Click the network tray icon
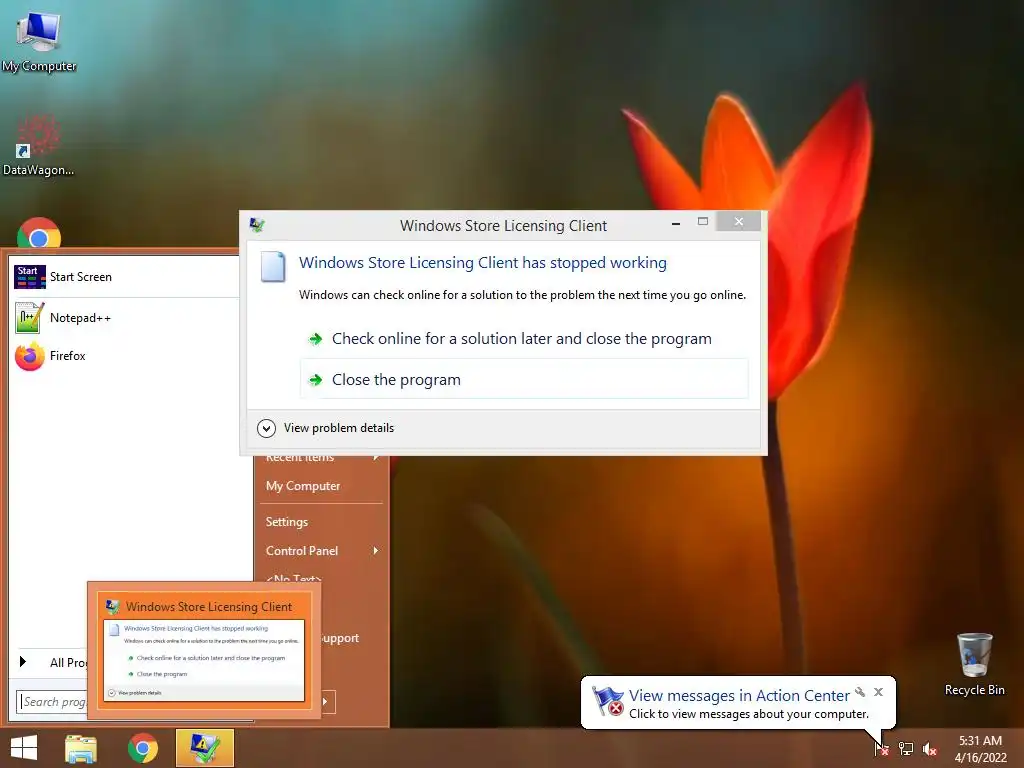The image size is (1024, 768). click(906, 748)
